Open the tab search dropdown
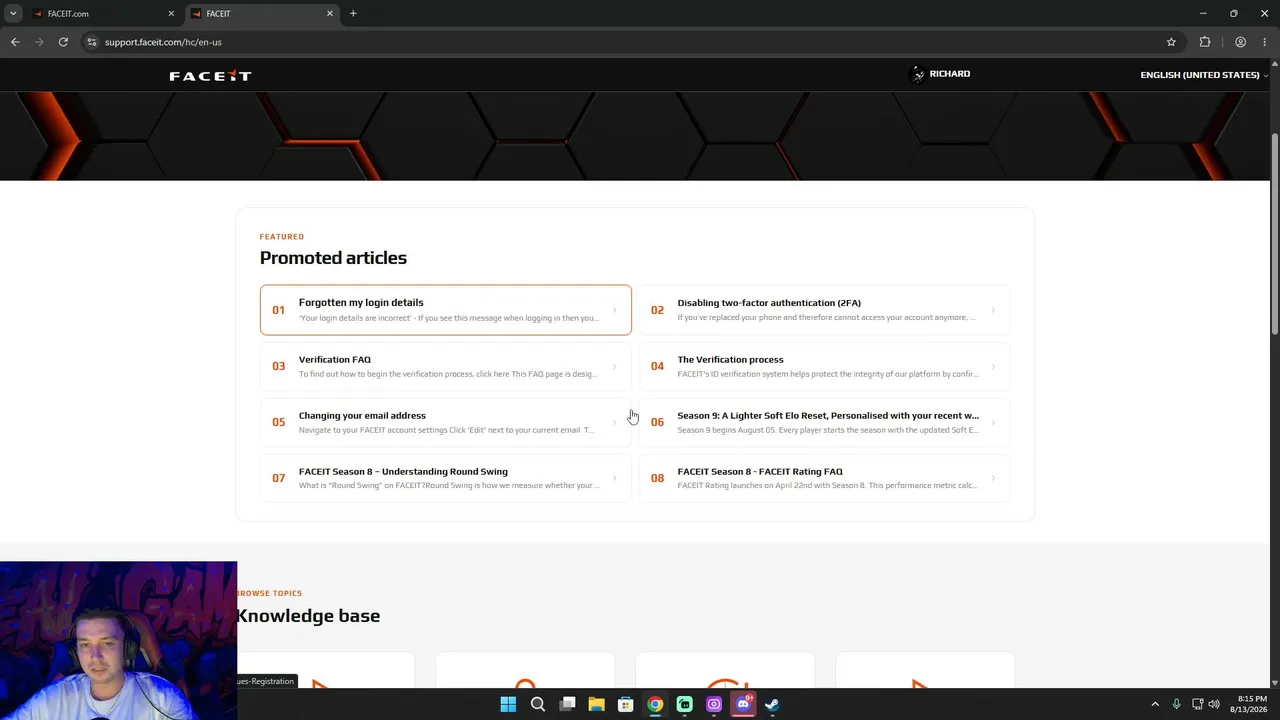The image size is (1280, 720). click(x=13, y=14)
